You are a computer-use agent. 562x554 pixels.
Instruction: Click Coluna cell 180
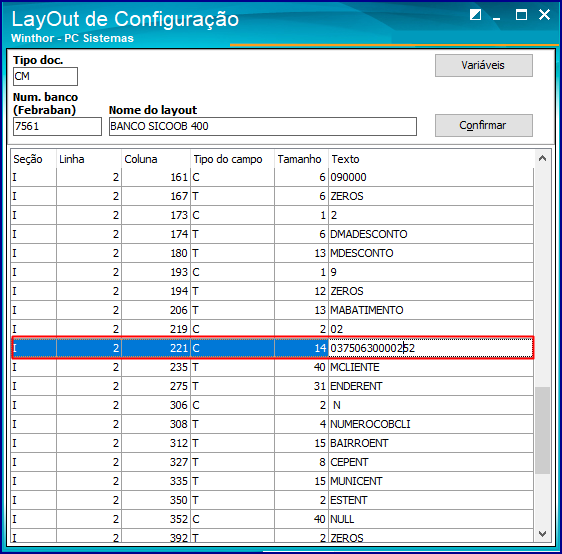[x=156, y=253]
